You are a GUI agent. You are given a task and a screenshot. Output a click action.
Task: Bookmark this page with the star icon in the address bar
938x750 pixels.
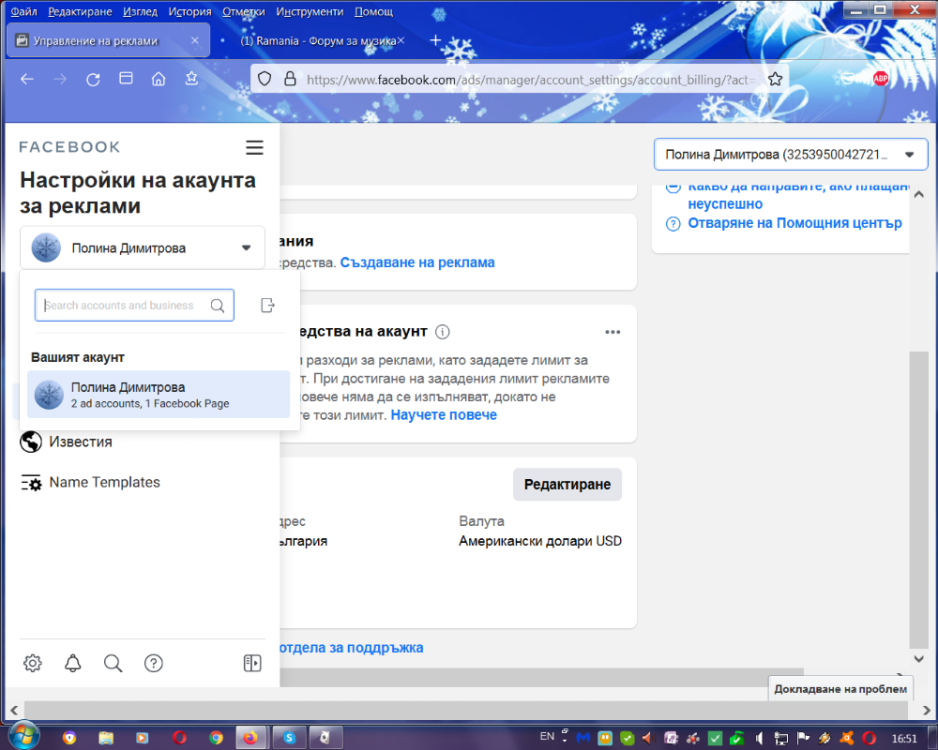[775, 79]
